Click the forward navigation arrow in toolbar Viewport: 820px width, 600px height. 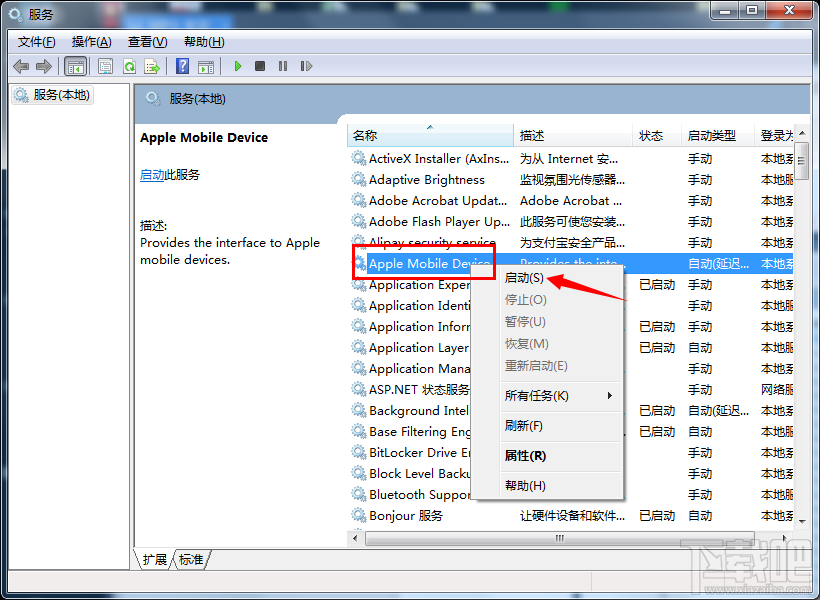click(x=42, y=66)
